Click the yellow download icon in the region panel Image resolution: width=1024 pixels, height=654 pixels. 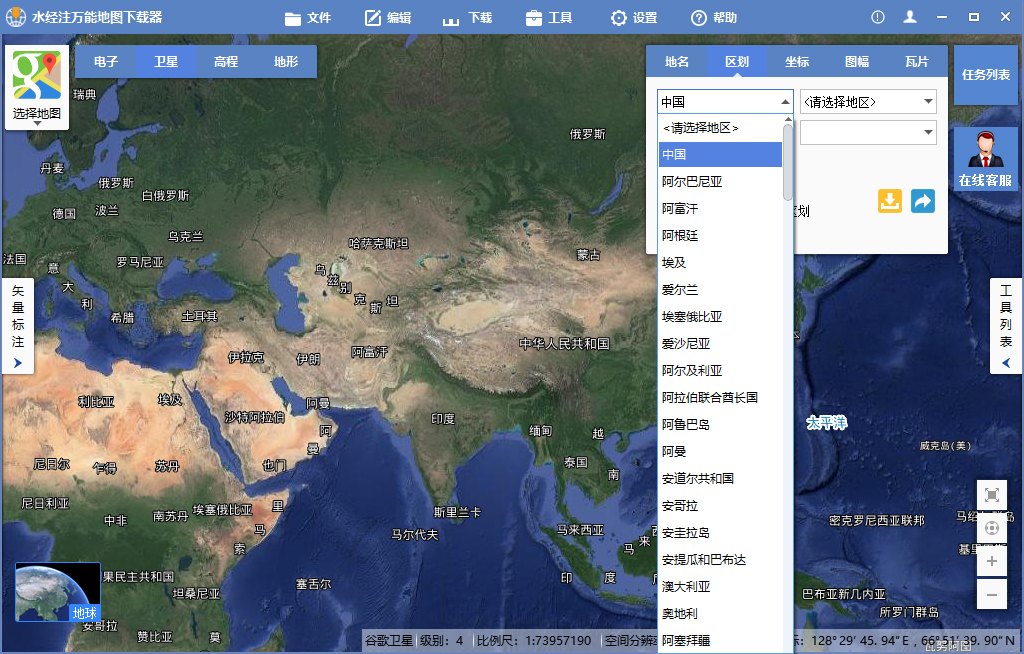pyautogui.click(x=889, y=201)
